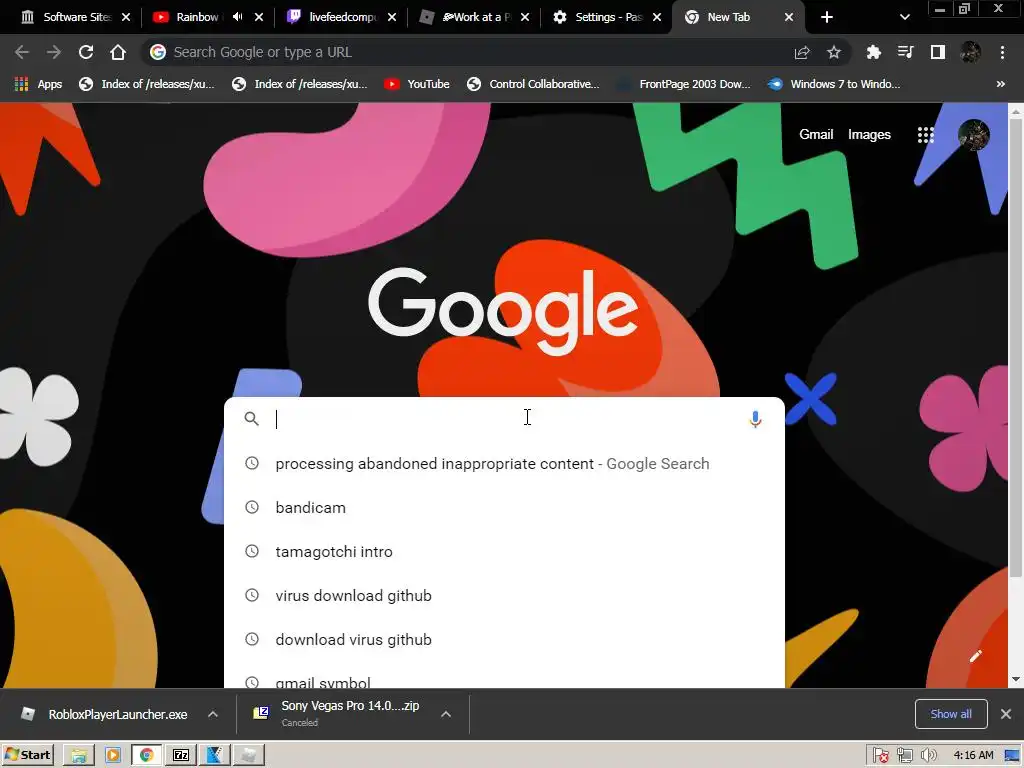
Task: Open the Google account avatar on page
Action: pos(974,135)
